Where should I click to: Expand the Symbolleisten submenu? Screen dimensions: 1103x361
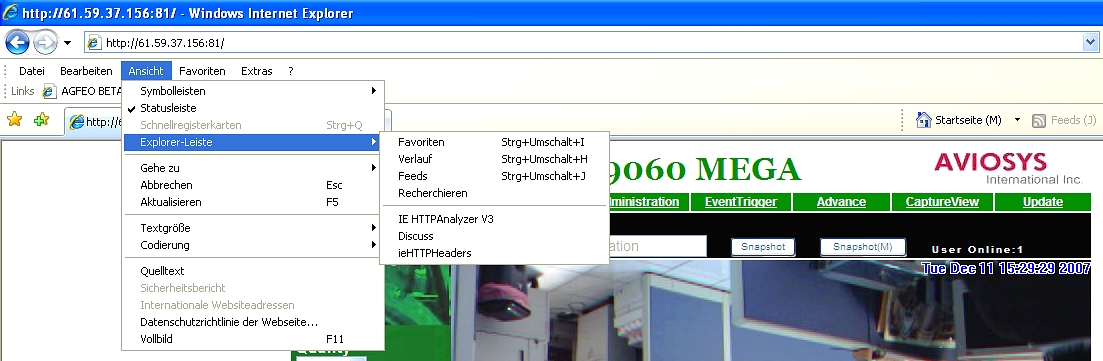tap(253, 91)
